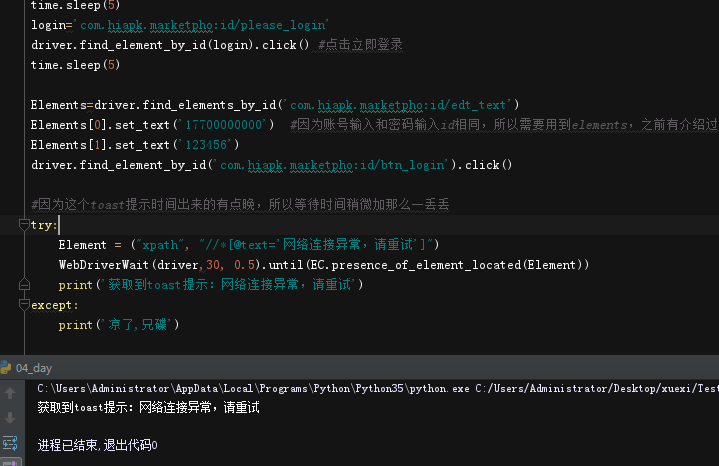Click the Python icon on the 04_day run tab

(x=6, y=368)
